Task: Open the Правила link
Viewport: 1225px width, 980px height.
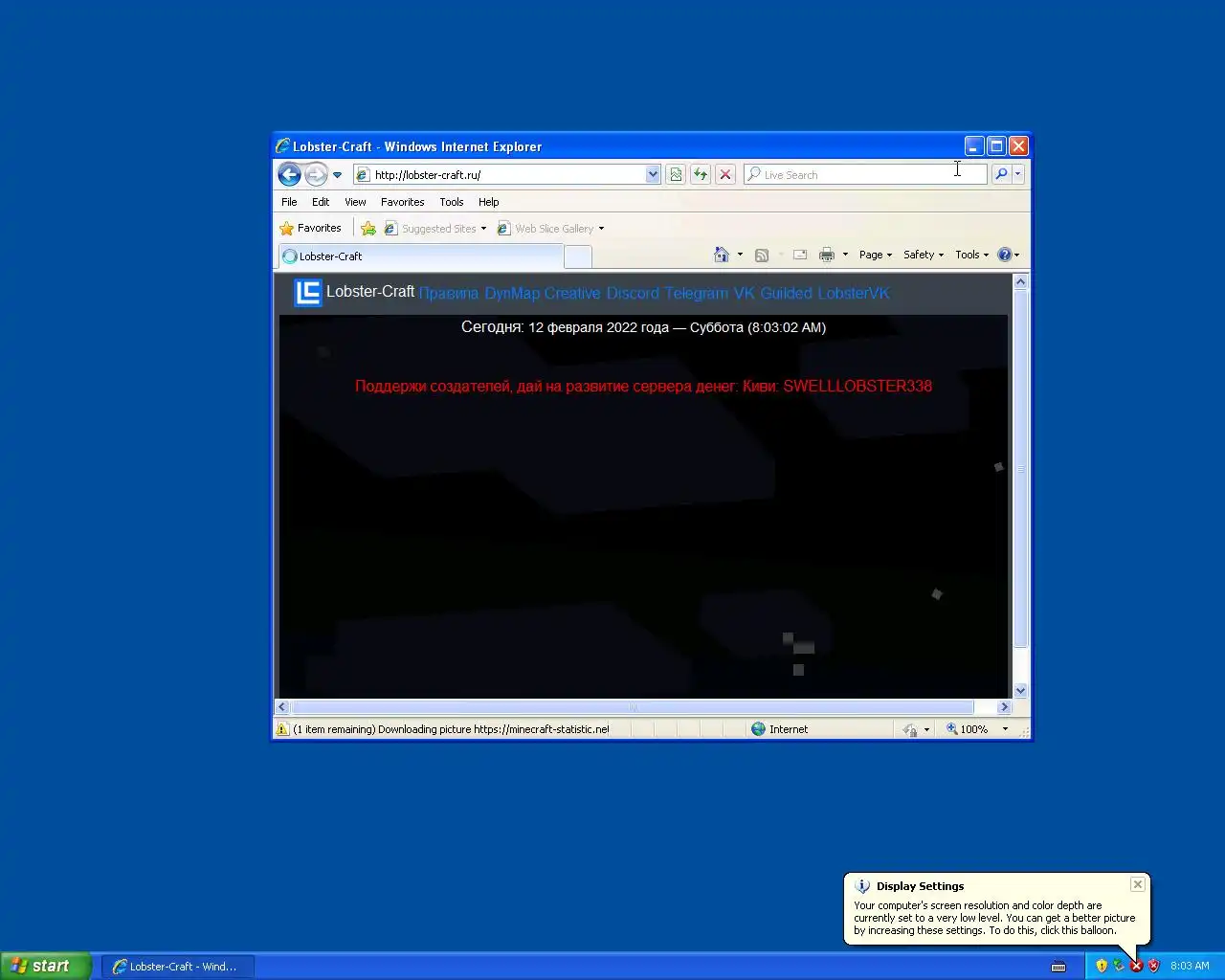Action: [x=449, y=293]
